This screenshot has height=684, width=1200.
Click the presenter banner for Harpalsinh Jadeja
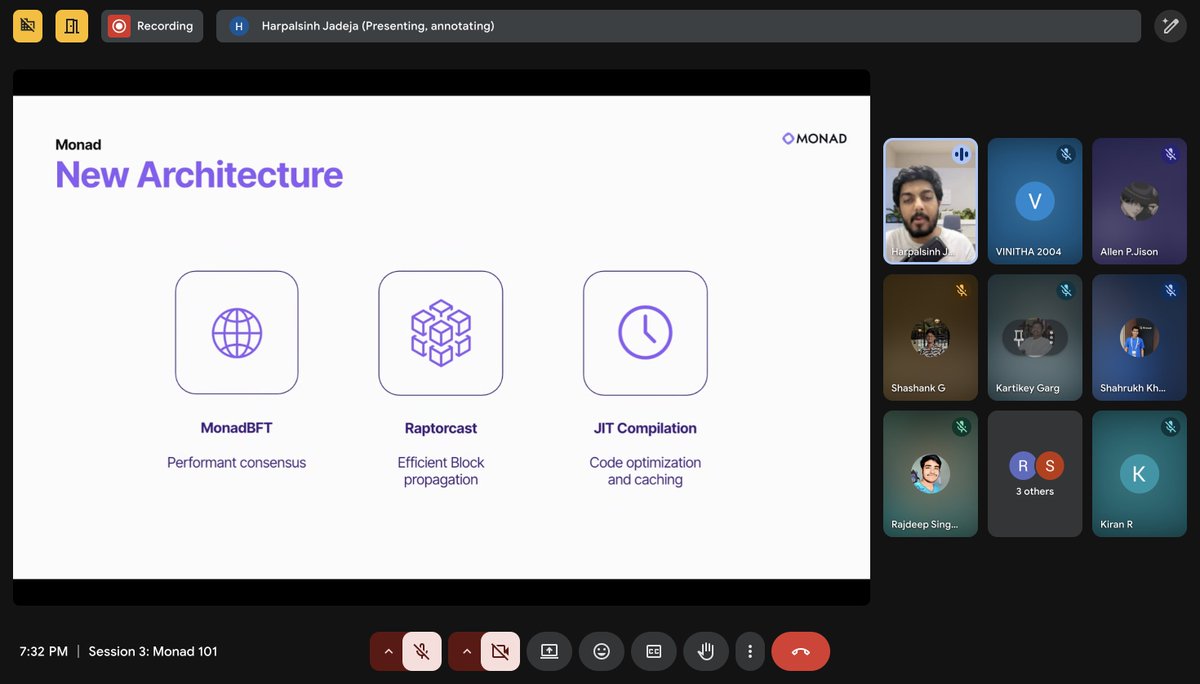click(678, 26)
